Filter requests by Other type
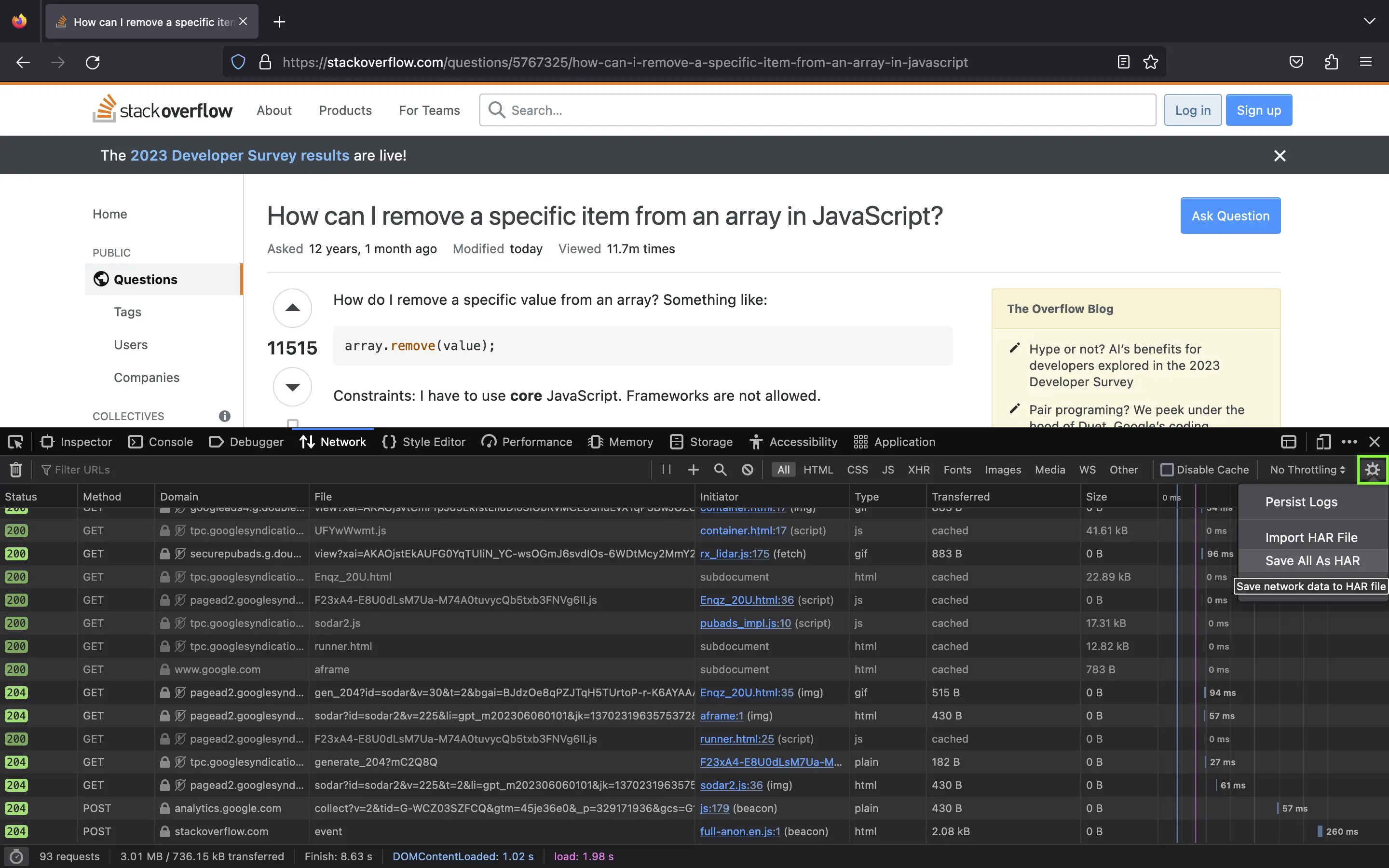 1123,470
